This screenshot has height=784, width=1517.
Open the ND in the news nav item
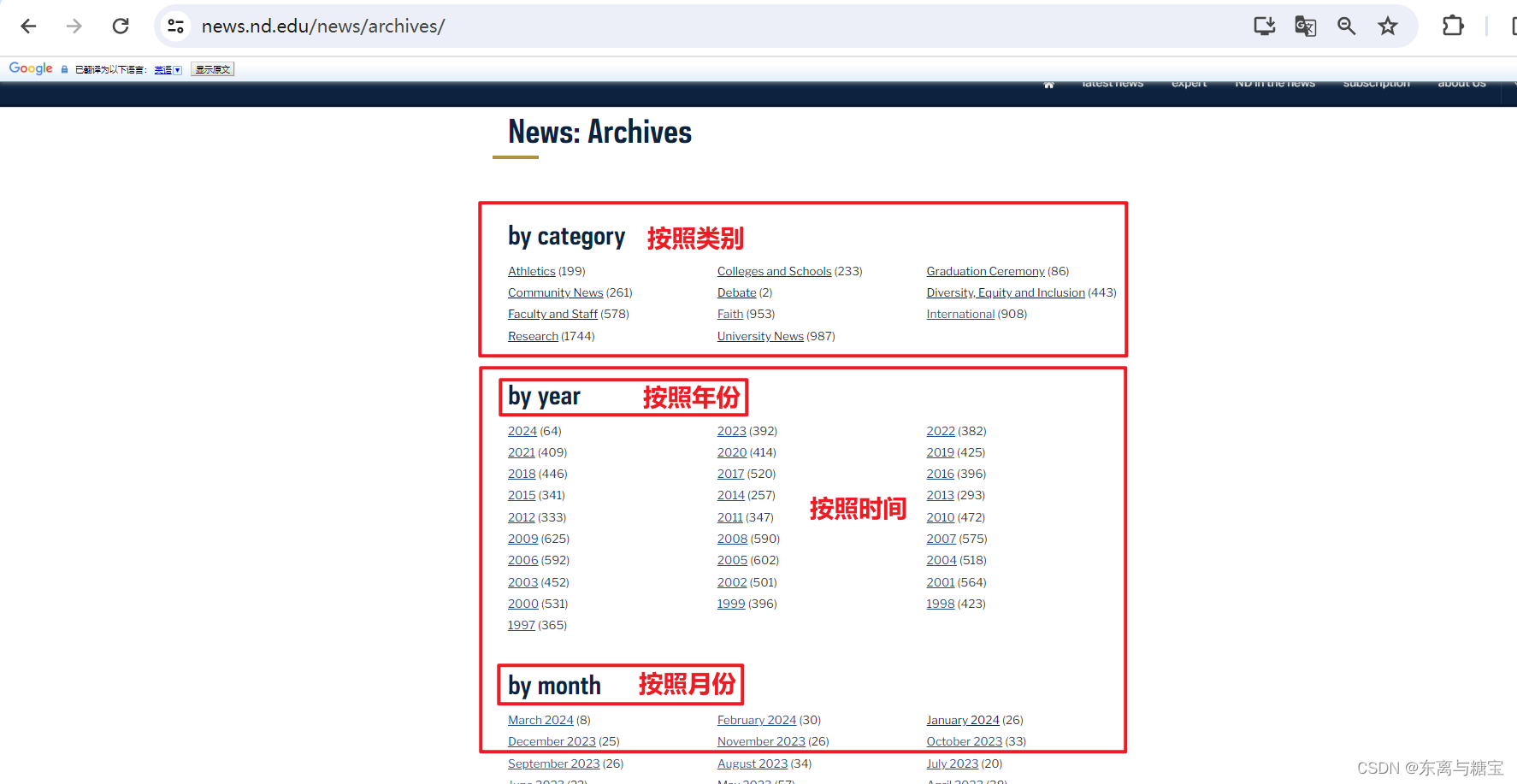tap(1275, 84)
